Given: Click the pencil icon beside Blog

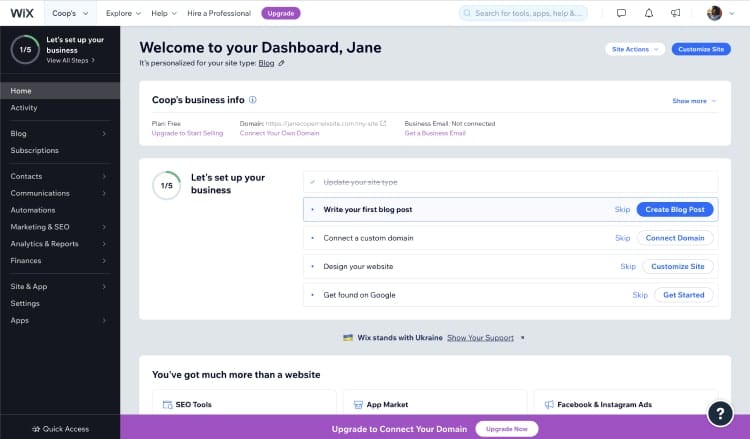Looking at the screenshot, I should click(x=282, y=63).
